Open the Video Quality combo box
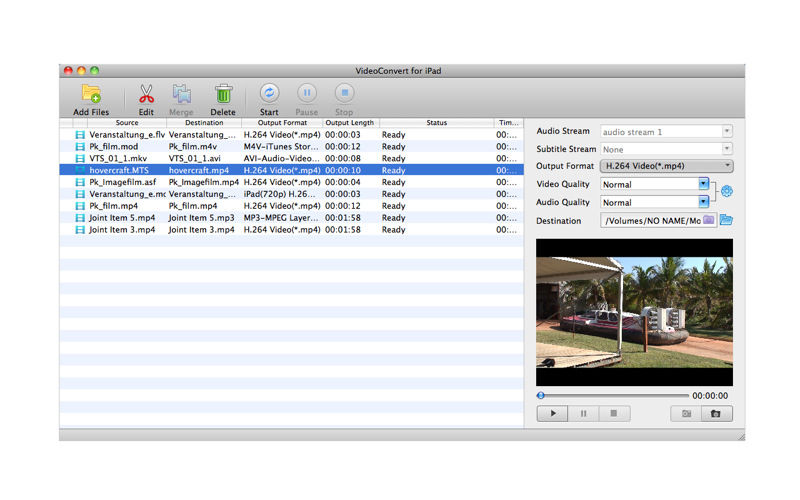This screenshot has width=800, height=500. (703, 184)
